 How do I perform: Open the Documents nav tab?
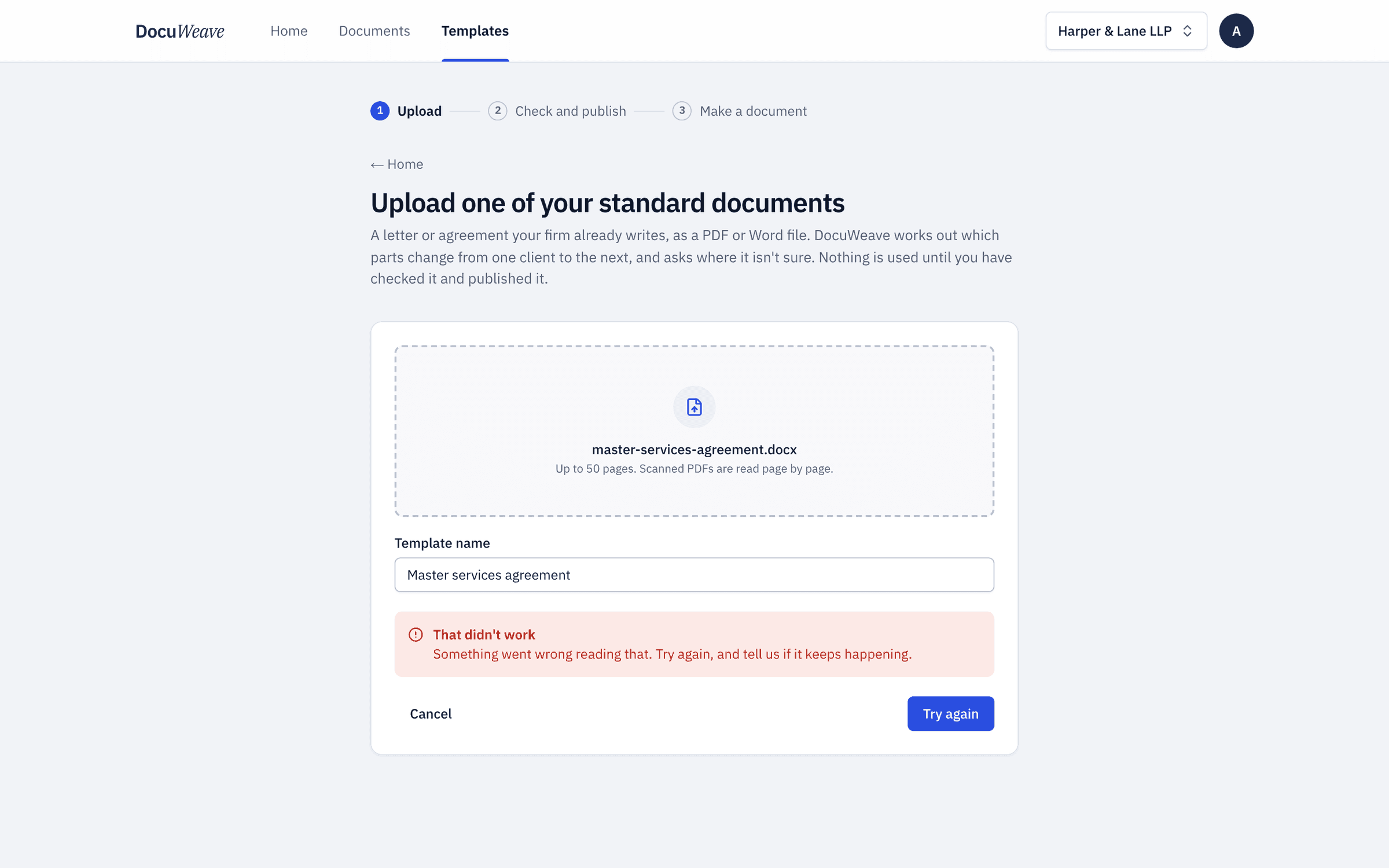click(374, 31)
